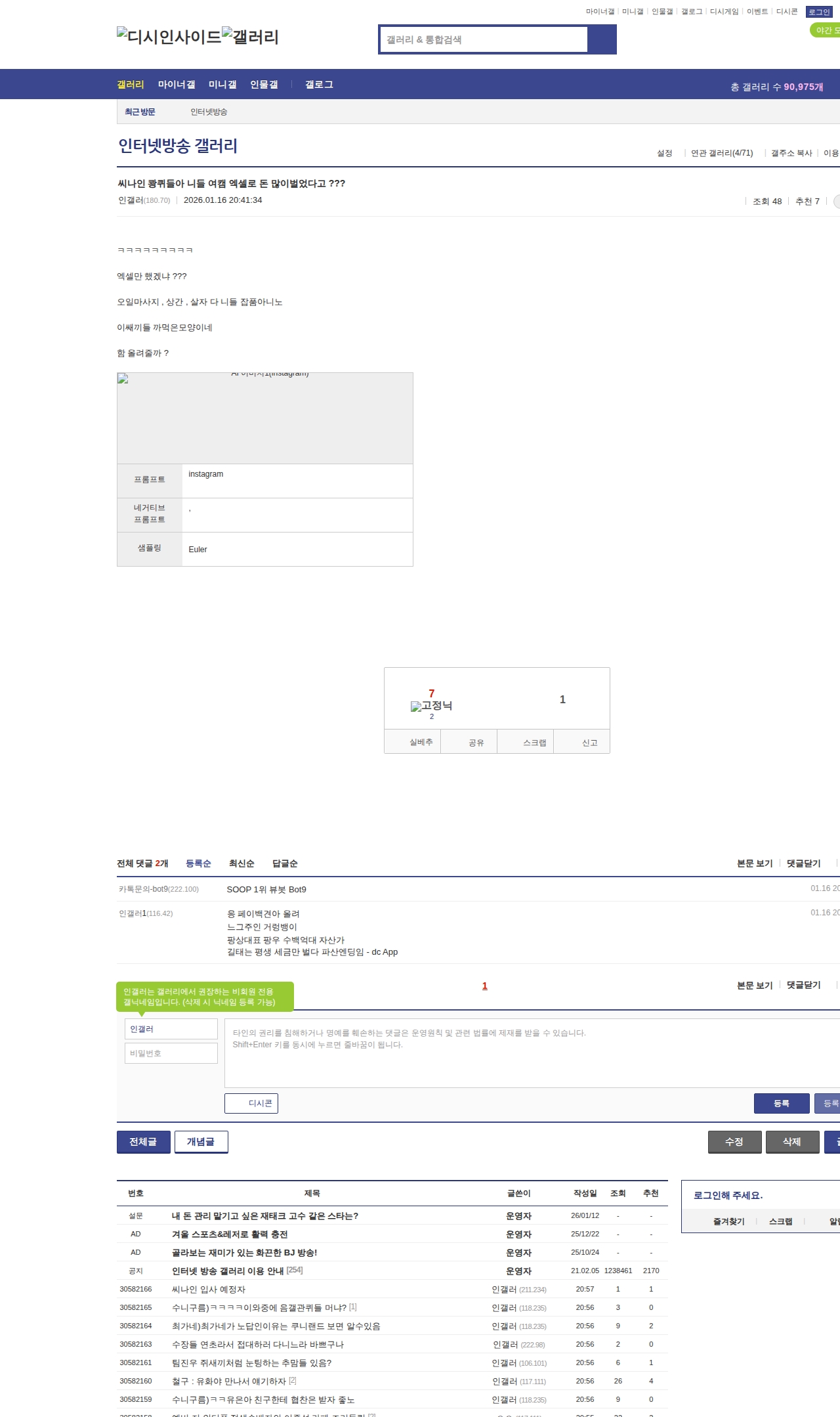Open post 내 돈 관리 맡기고 싶은 재테크 고수
This screenshot has height=1417, width=840.
pos(265,1216)
